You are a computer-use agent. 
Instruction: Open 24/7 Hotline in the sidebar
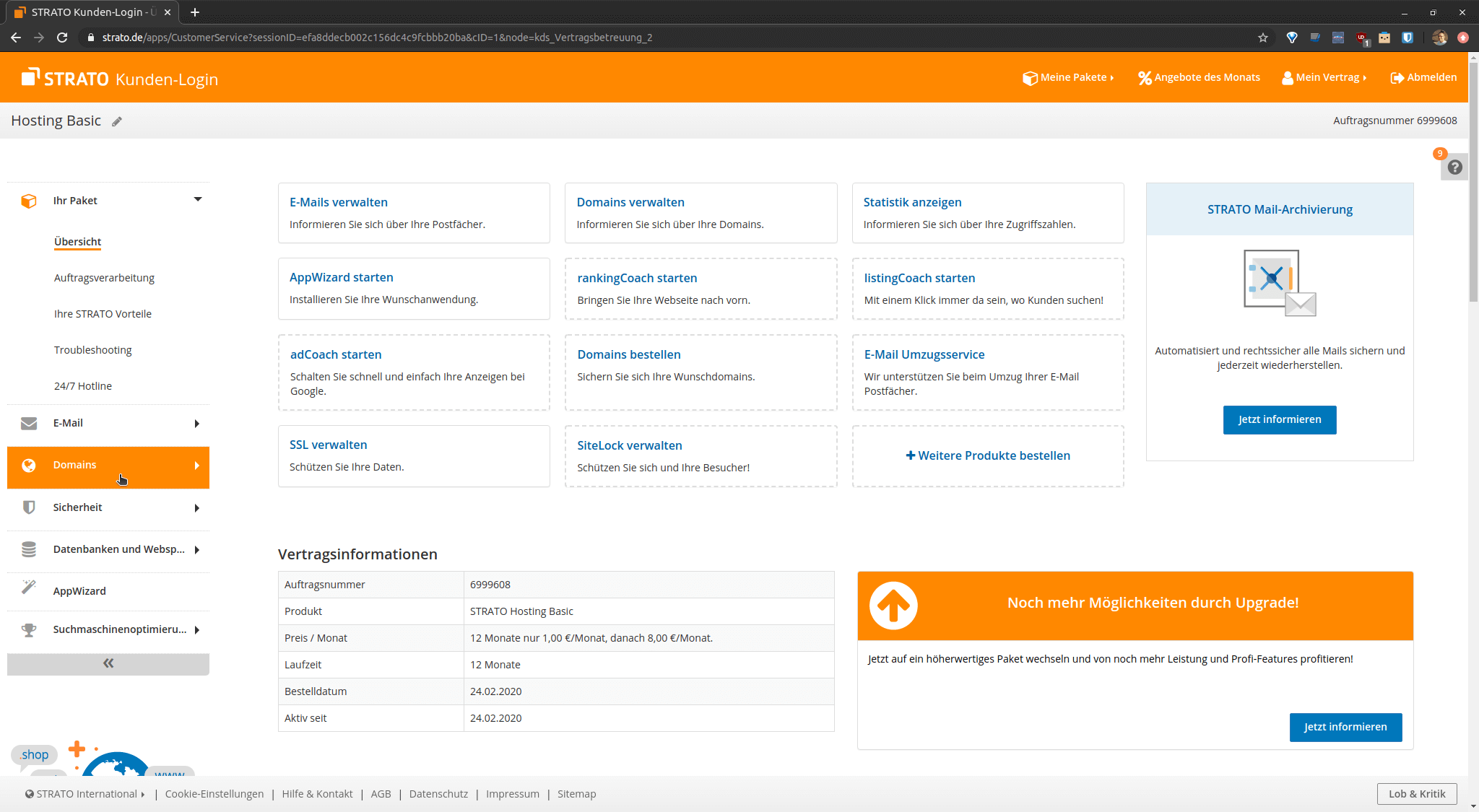coord(83,386)
